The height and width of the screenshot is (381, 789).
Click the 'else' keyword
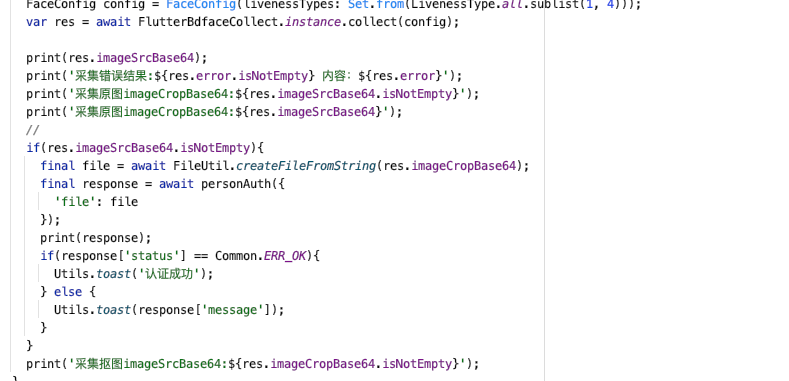click(68, 292)
